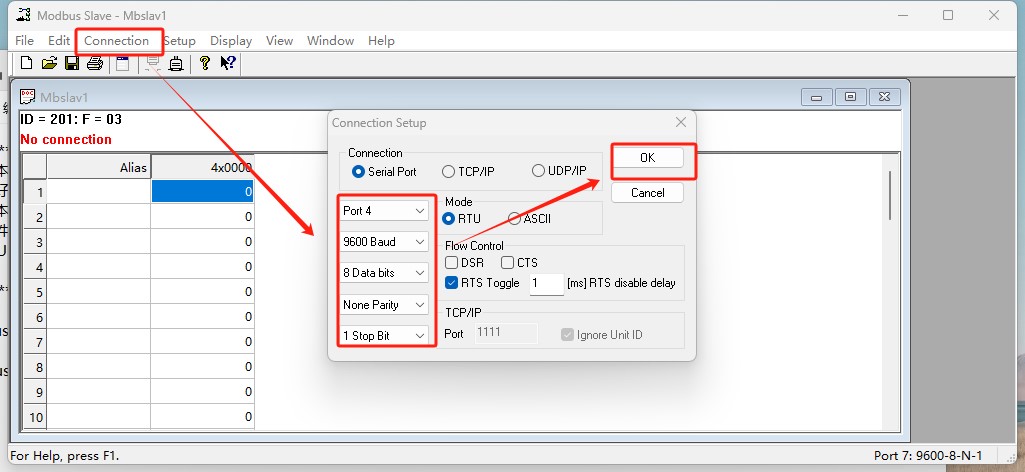Open the Window menu
Viewport: 1025px width, 472px height.
[x=330, y=41]
